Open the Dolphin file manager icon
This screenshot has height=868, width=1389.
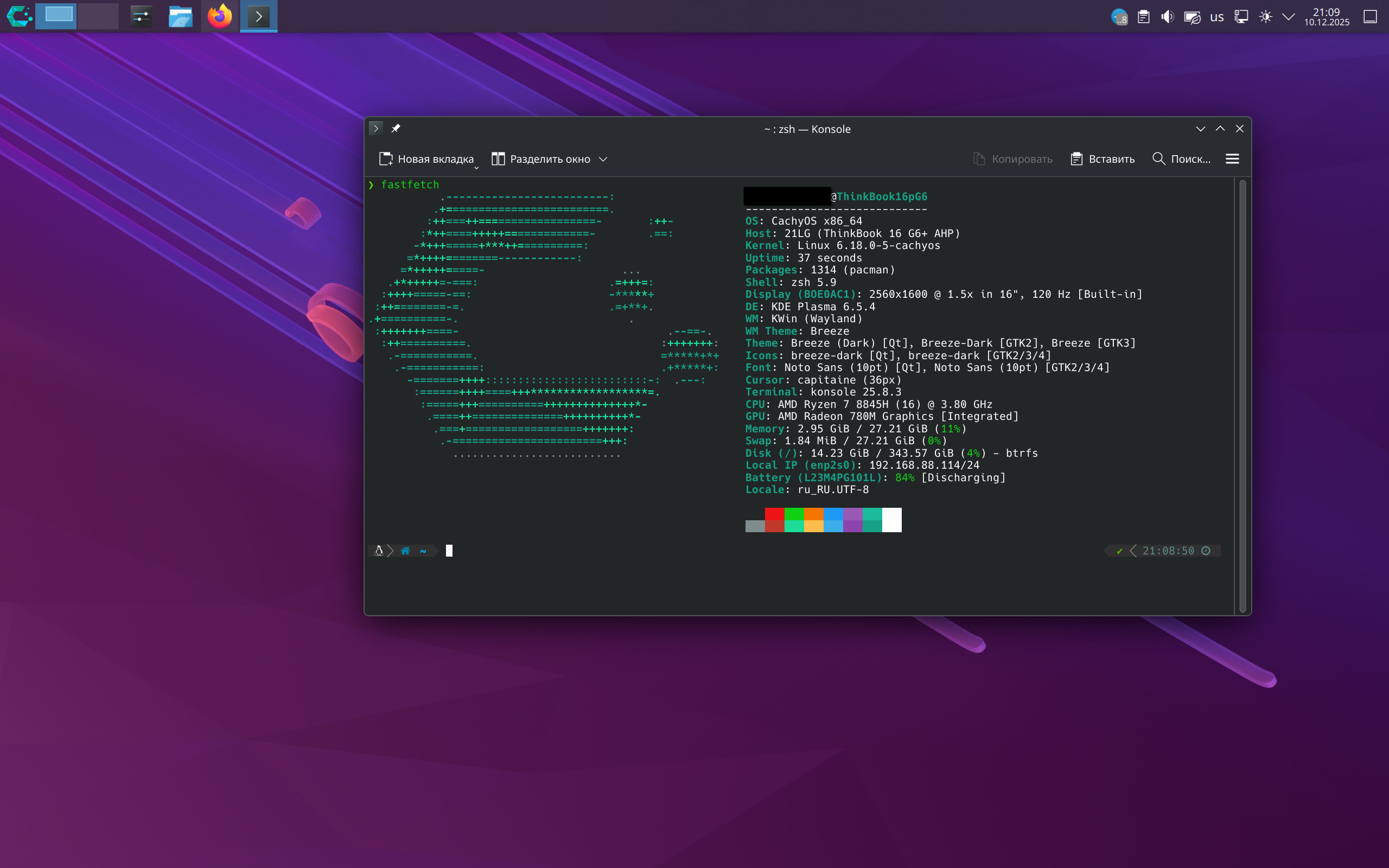tap(180, 16)
